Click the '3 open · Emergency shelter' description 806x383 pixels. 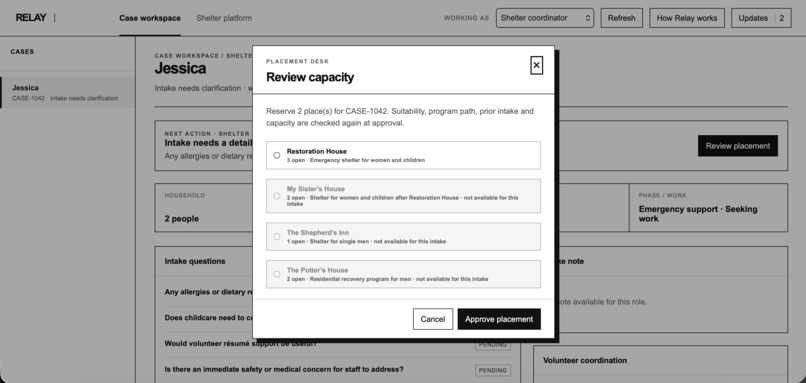[x=356, y=160]
